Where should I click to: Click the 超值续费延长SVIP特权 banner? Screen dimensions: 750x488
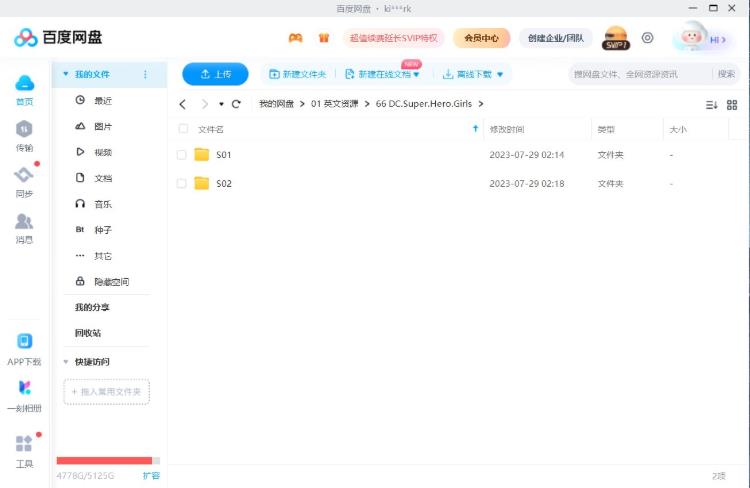393,38
